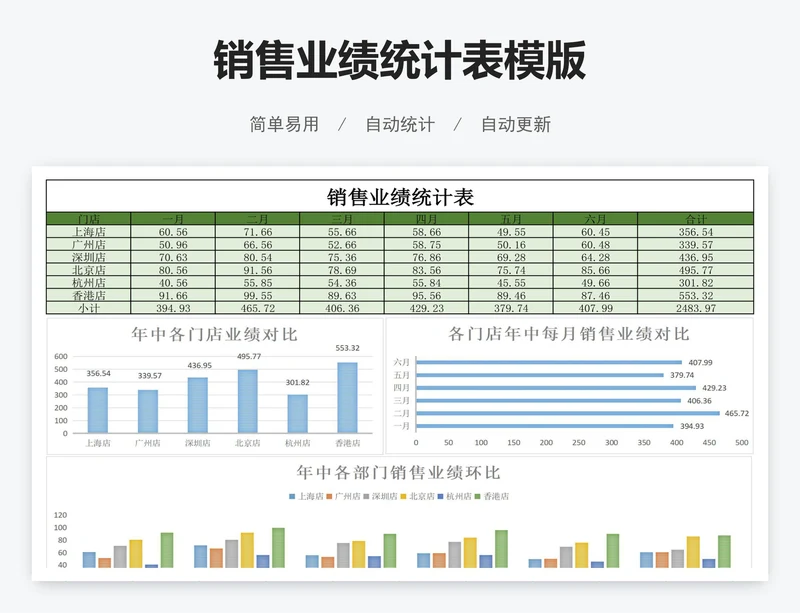
Task: Click the cell showing 83.56
Action: [x=427, y=270]
